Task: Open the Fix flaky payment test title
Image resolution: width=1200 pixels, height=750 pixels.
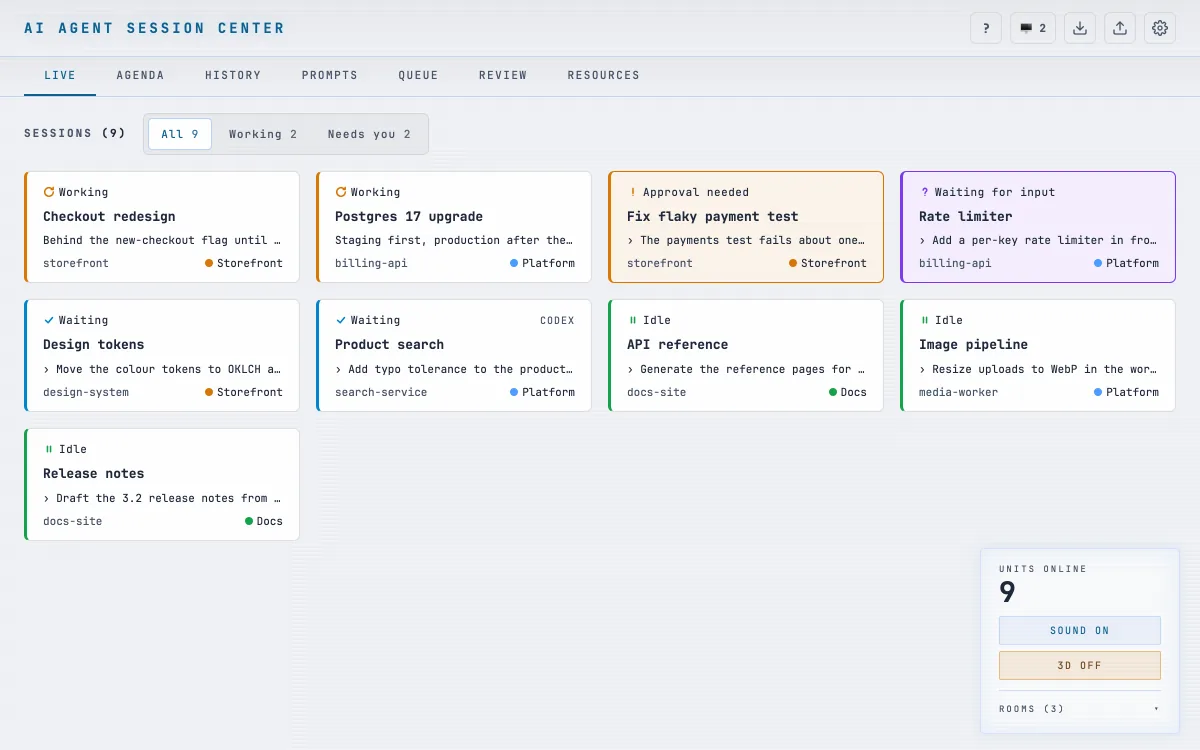Action: pos(713,216)
